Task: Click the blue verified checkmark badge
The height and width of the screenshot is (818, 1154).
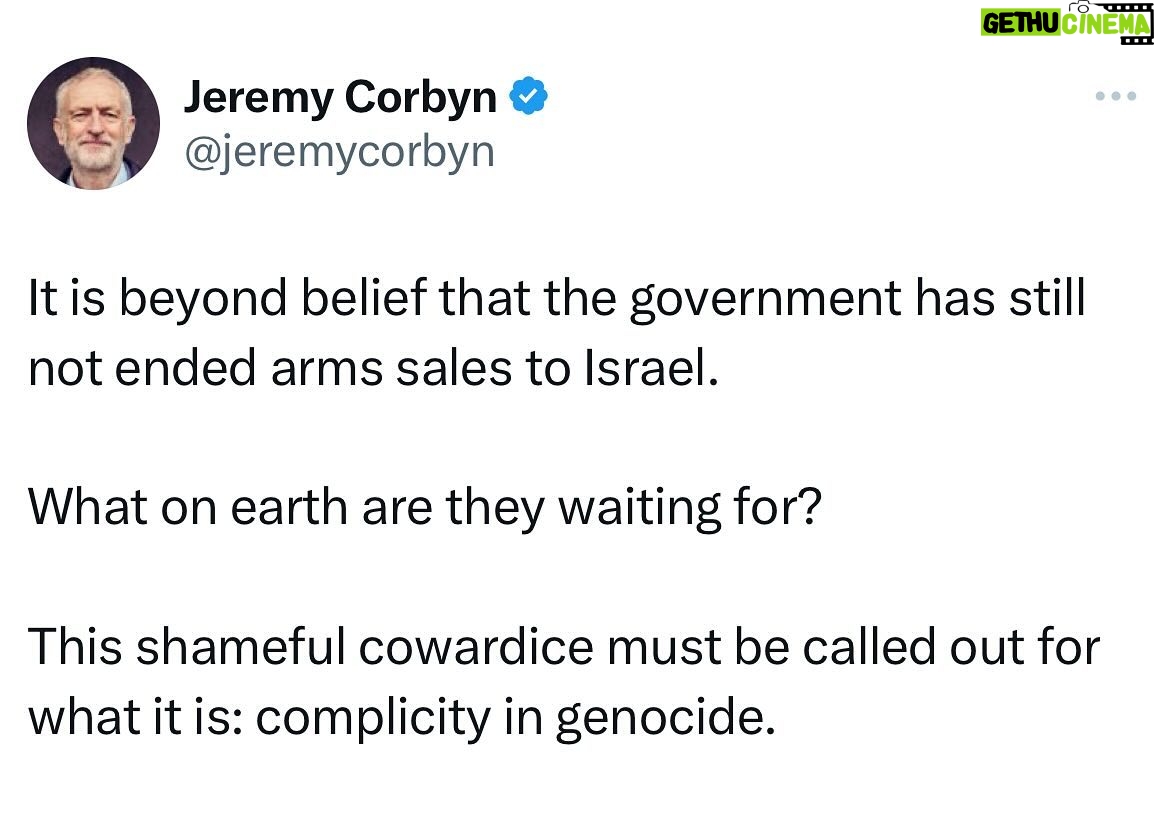Action: [528, 96]
